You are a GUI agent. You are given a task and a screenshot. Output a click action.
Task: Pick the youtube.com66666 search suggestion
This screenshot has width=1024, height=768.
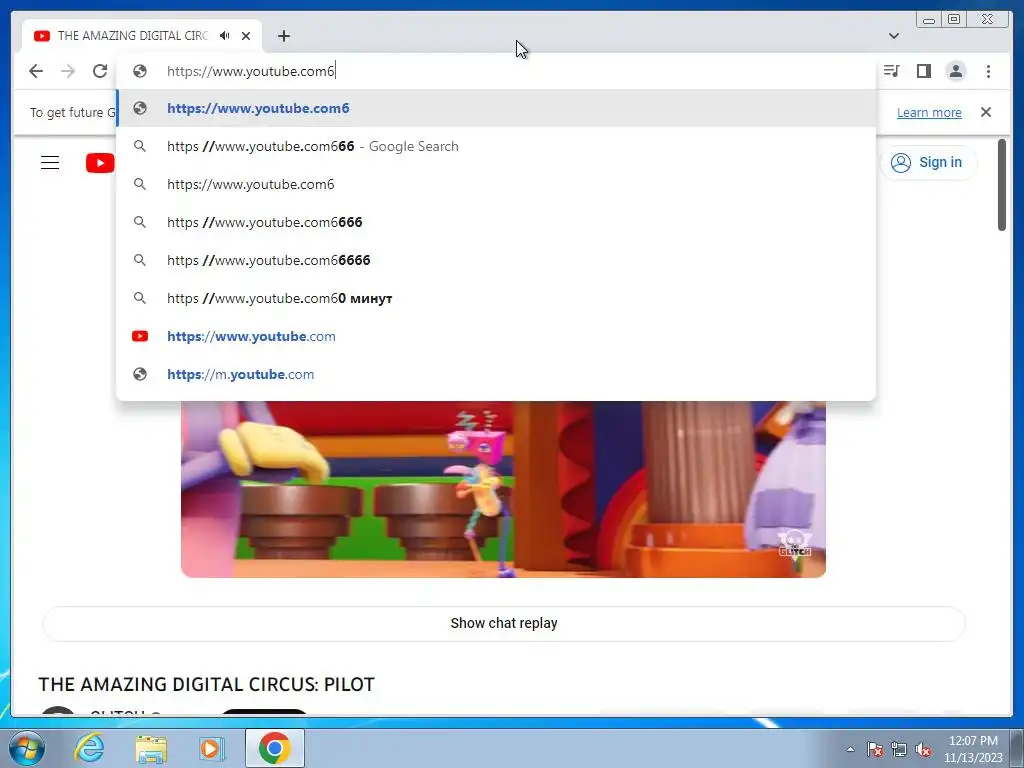pyautogui.click(x=496, y=260)
